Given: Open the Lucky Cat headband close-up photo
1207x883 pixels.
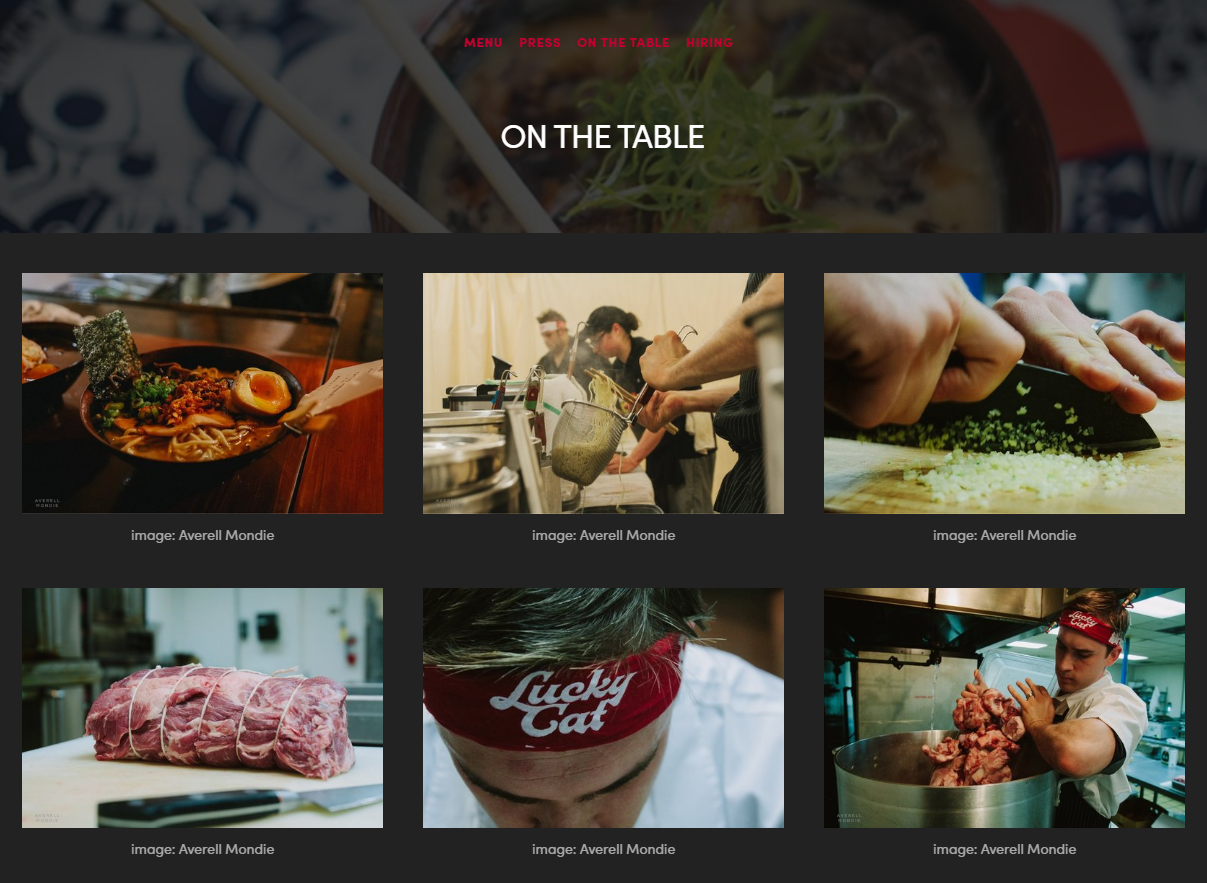Looking at the screenshot, I should coord(603,708).
